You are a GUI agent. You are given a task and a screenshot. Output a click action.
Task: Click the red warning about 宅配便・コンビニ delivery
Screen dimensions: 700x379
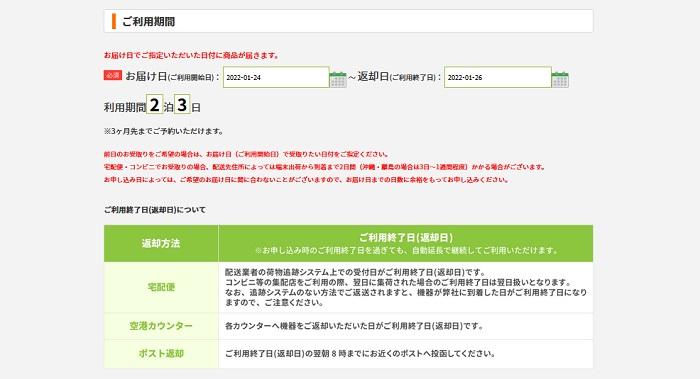(325, 167)
